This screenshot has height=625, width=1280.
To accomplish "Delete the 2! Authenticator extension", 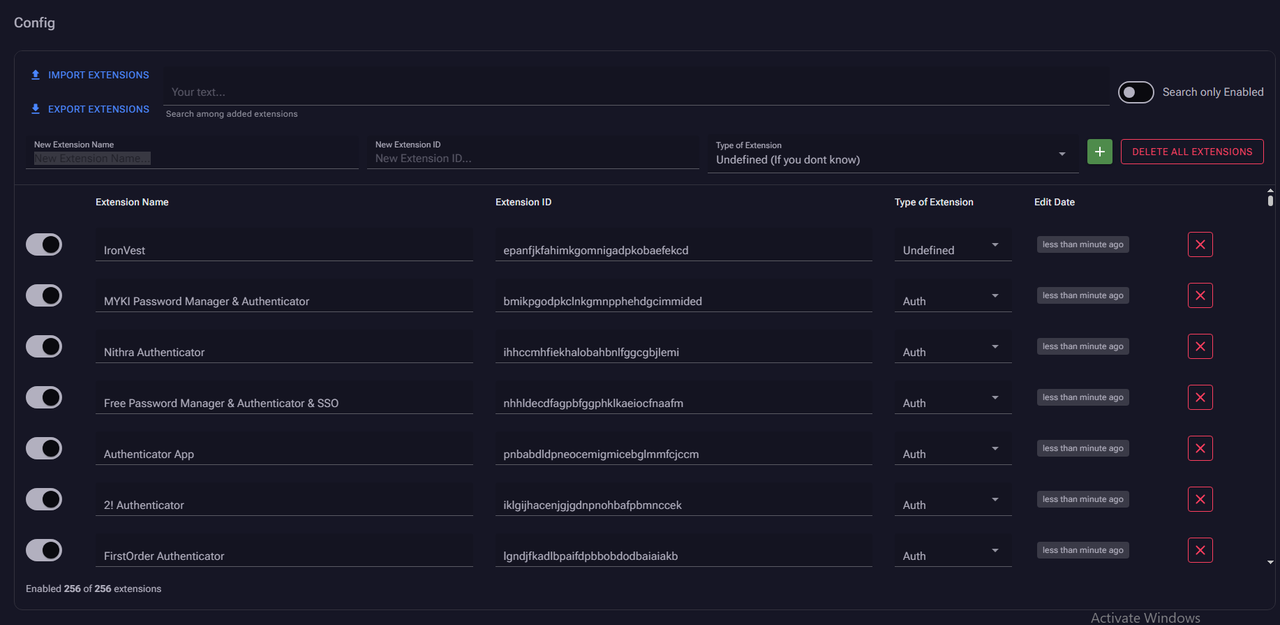I will click(x=1200, y=500).
